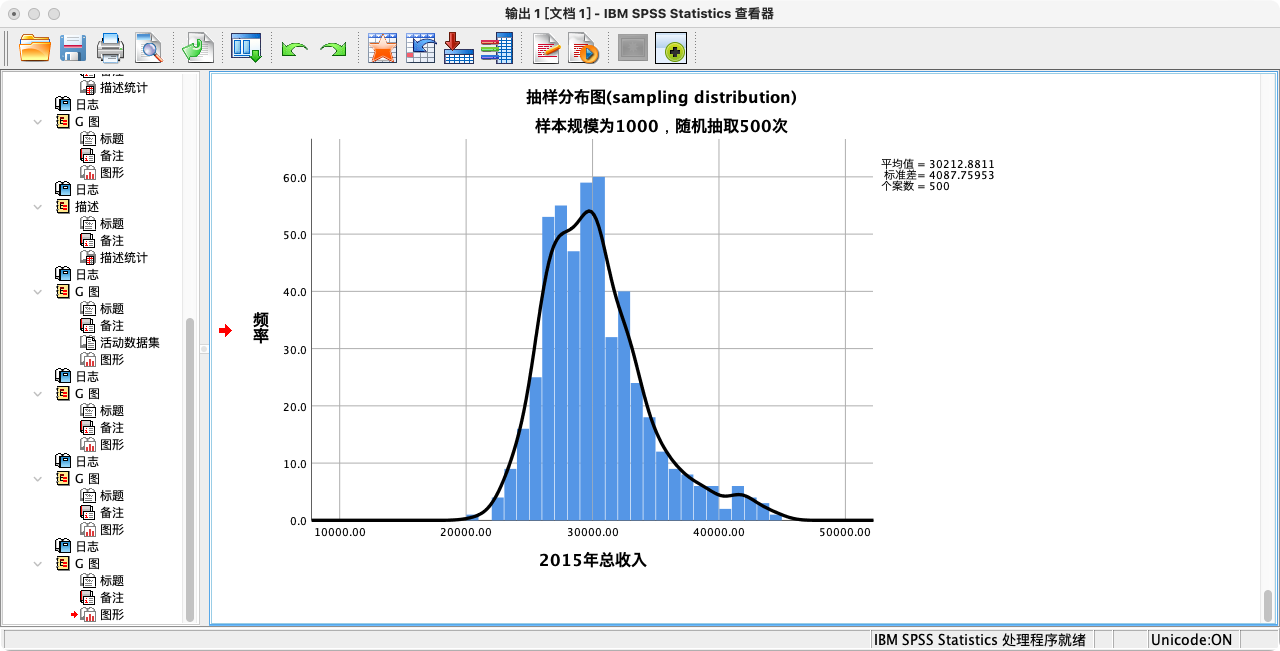Collapse the G 图 node holding the arrow-marked 图形
This screenshot has height=651, width=1280.
click(38, 564)
